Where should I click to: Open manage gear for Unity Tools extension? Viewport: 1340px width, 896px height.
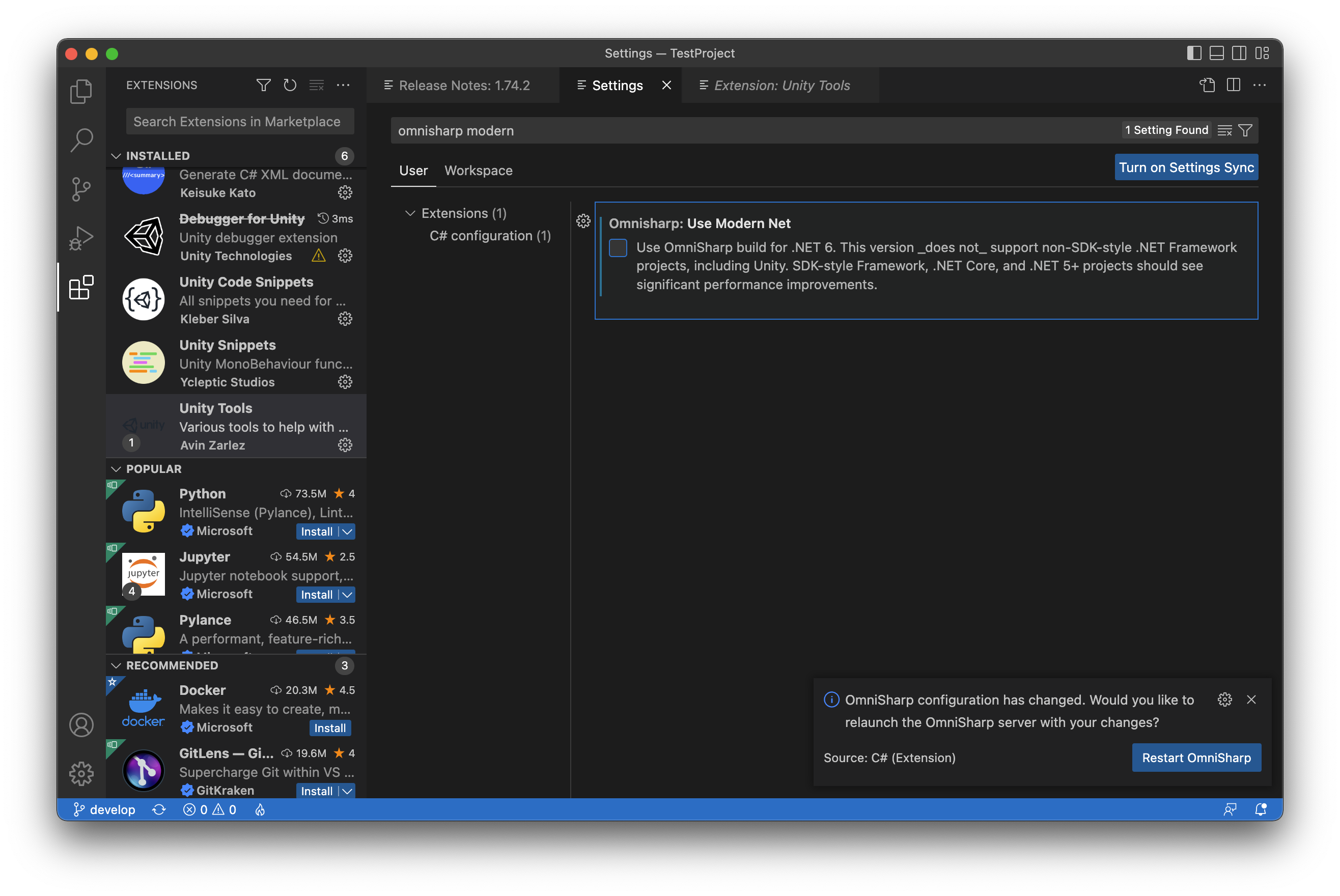point(345,445)
